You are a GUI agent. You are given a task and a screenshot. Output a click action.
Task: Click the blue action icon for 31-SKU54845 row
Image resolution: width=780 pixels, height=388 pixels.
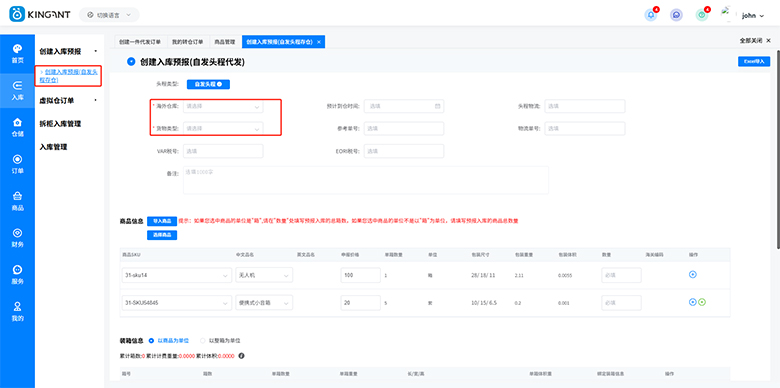[x=692, y=302]
